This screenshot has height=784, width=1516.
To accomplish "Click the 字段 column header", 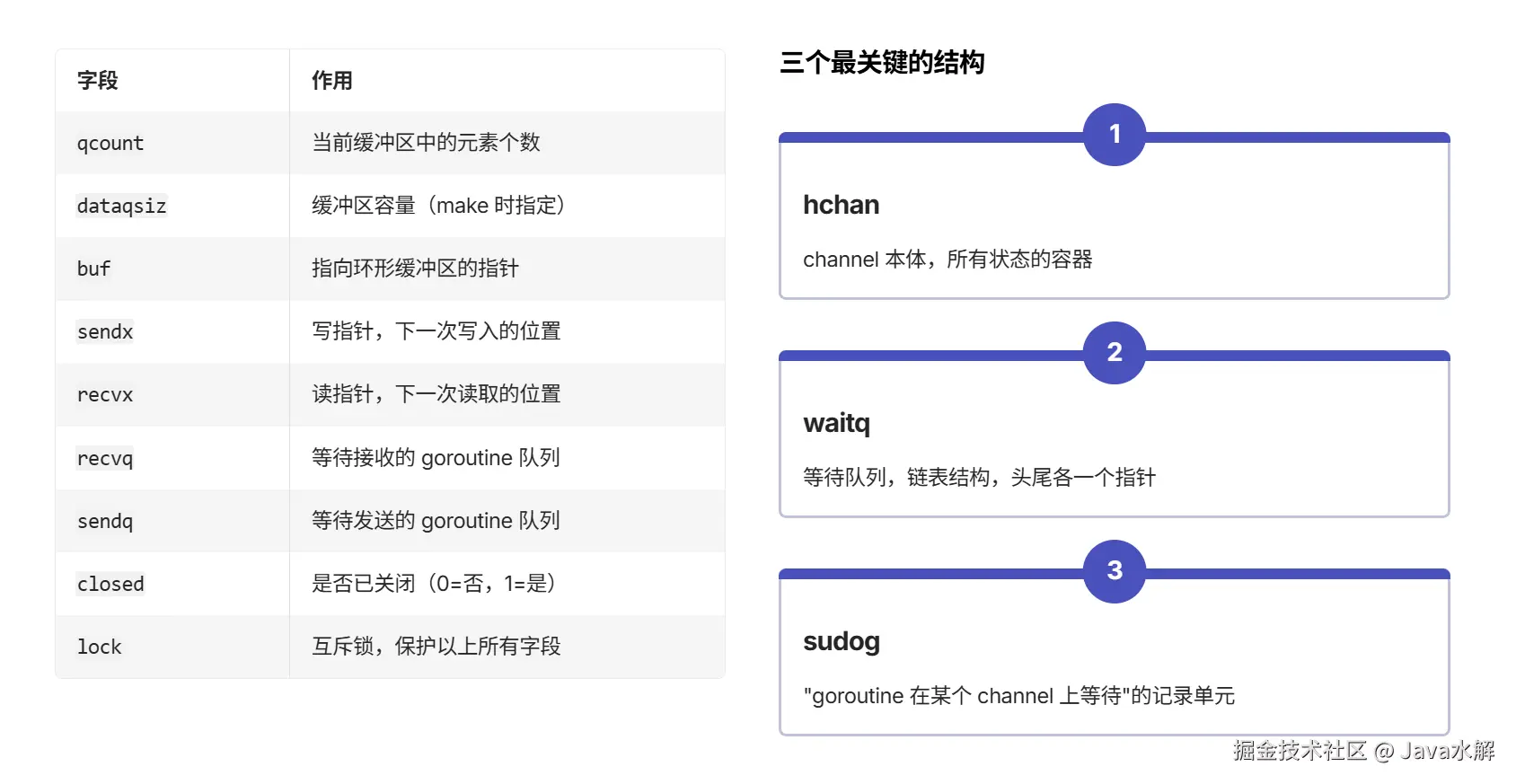I will [x=97, y=81].
